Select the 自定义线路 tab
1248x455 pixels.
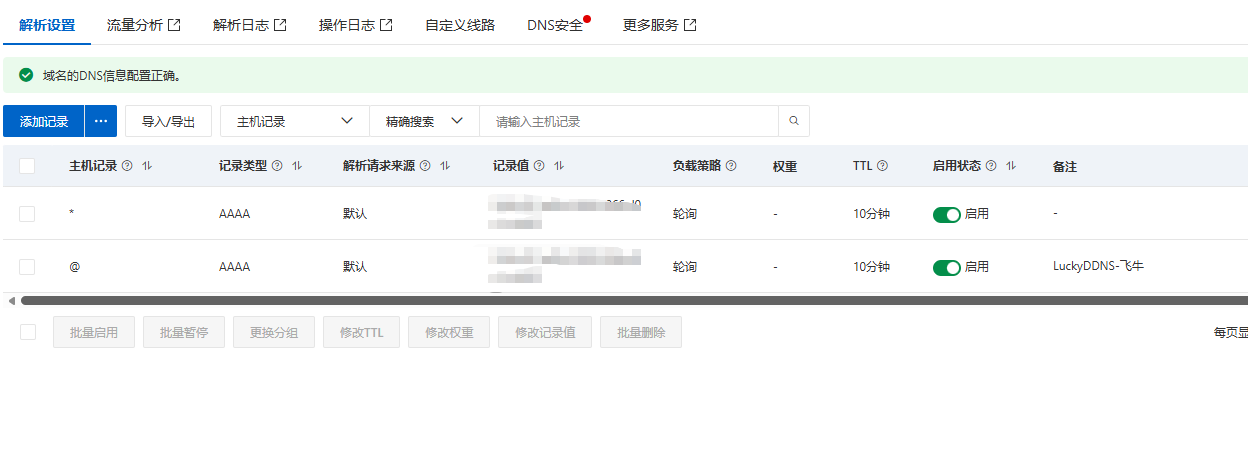[460, 25]
